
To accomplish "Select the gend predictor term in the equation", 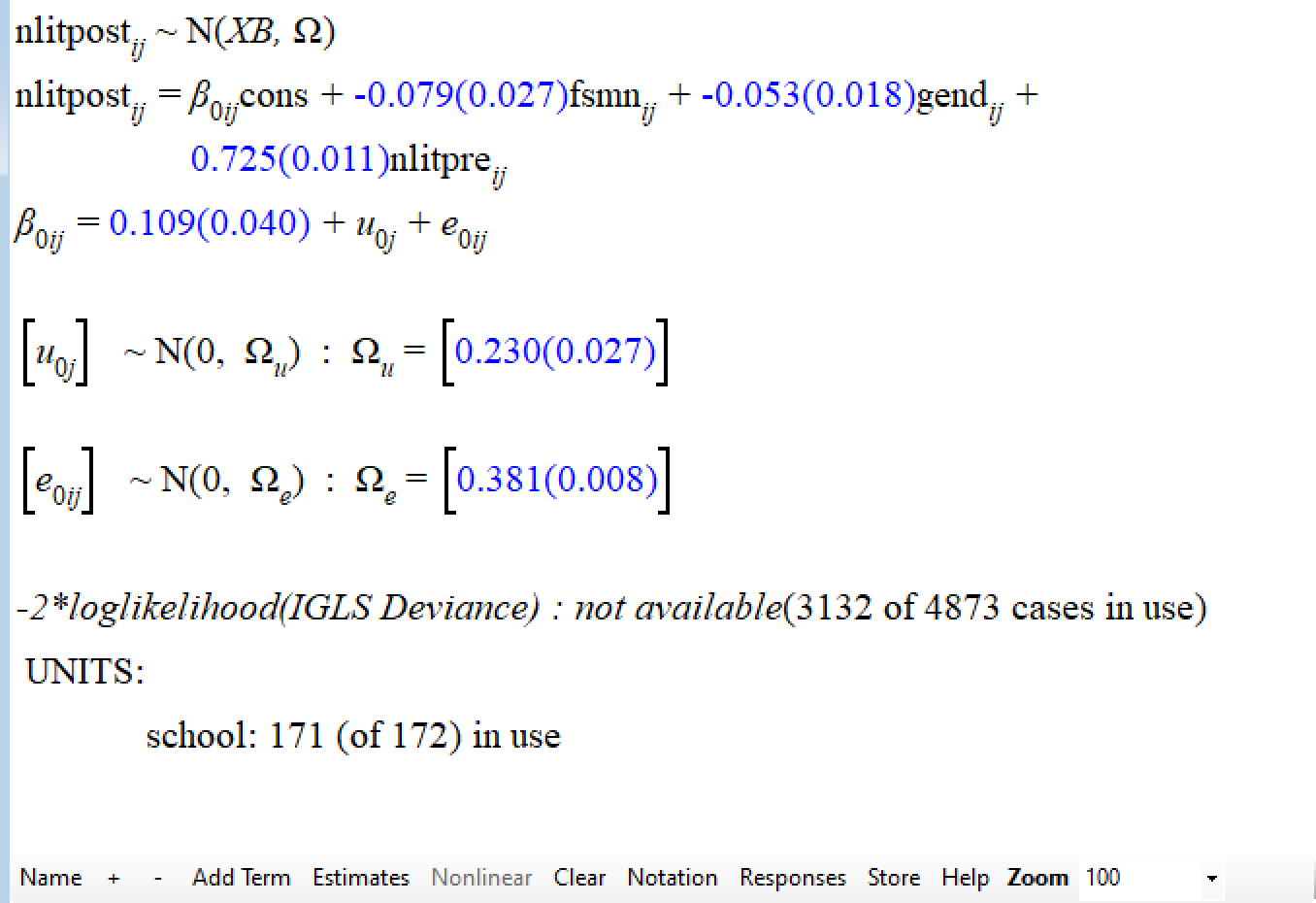I will pyautogui.click(x=951, y=96).
